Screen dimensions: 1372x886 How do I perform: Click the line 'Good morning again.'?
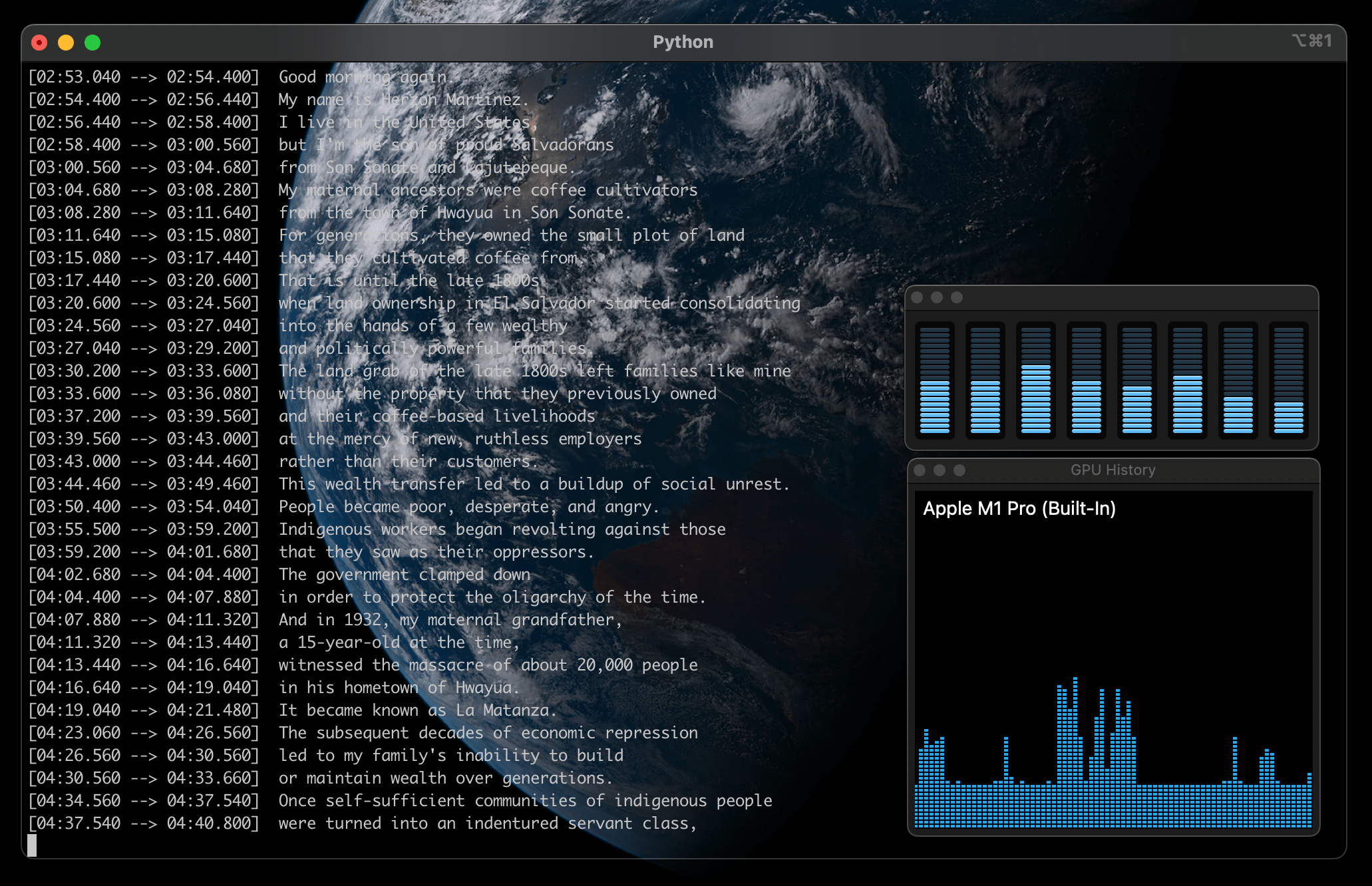pyautogui.click(x=367, y=77)
